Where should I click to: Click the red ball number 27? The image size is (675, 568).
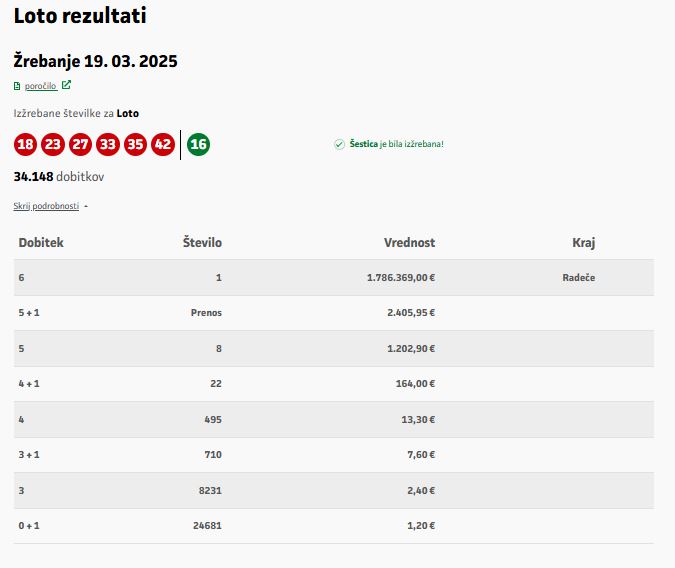[80, 144]
